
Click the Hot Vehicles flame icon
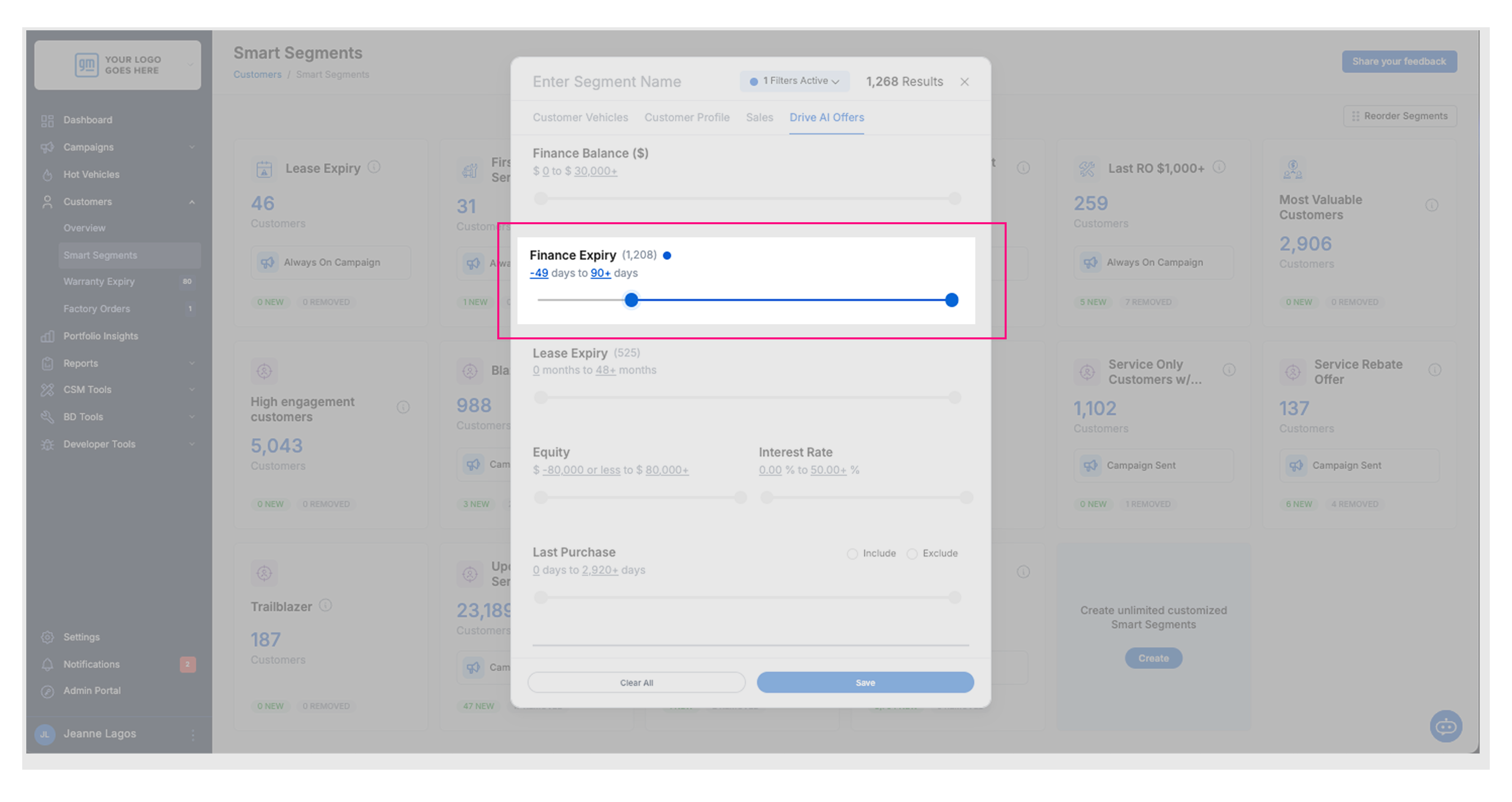[48, 175]
